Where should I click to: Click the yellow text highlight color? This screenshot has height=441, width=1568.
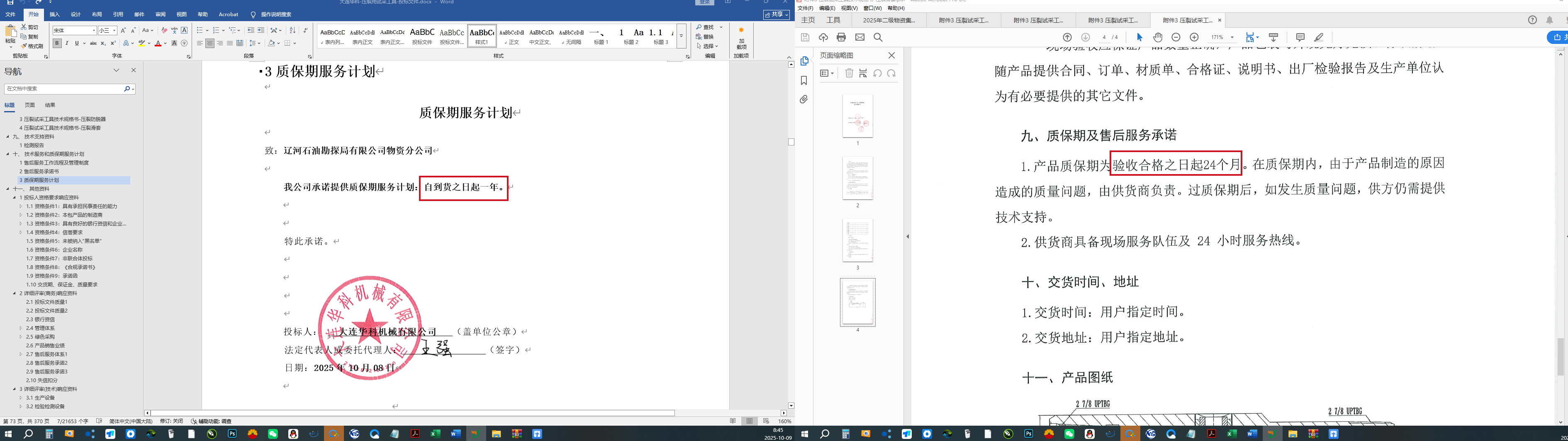(141, 43)
